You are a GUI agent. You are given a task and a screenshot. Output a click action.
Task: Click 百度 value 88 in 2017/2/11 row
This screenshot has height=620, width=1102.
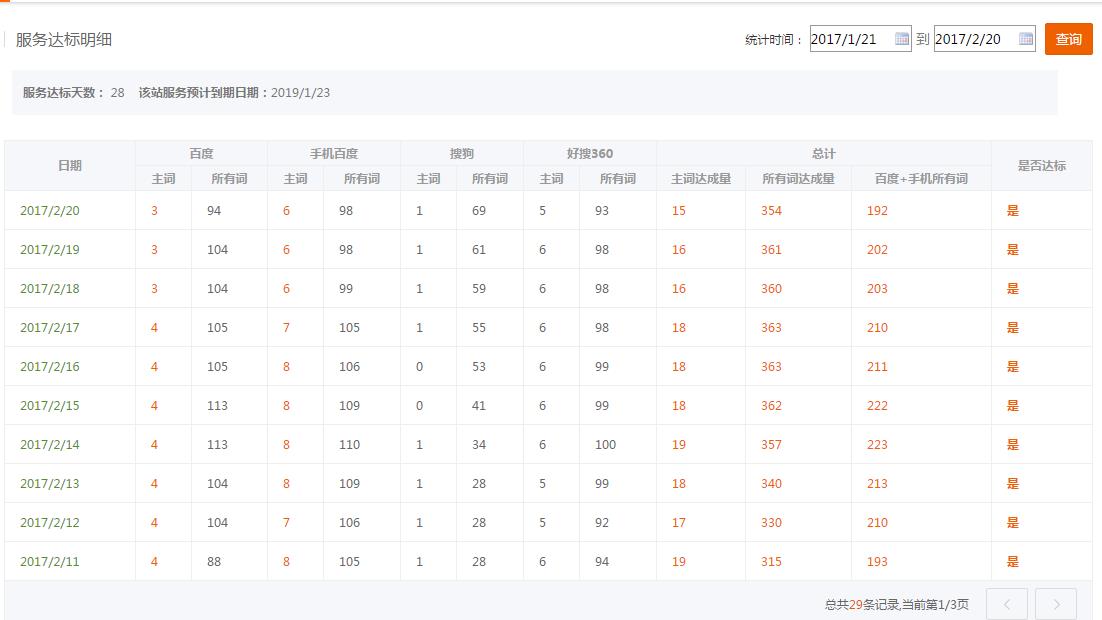tap(214, 562)
